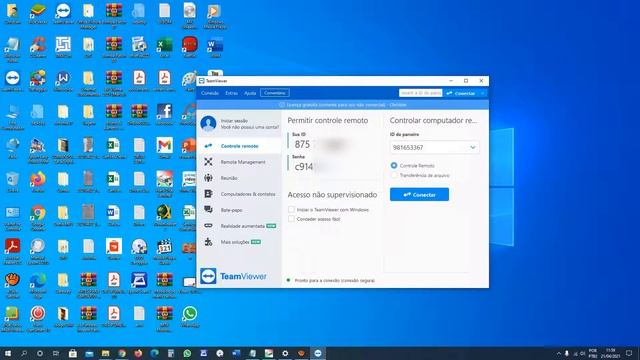Open the notification center icon
Viewport: 640px width, 360px height.
pyautogui.click(x=629, y=353)
